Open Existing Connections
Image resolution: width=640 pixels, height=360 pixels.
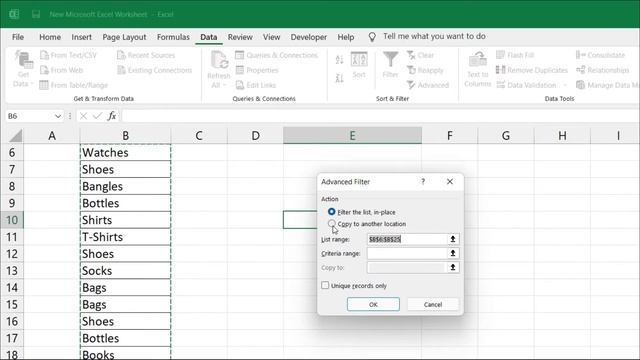coord(154,70)
